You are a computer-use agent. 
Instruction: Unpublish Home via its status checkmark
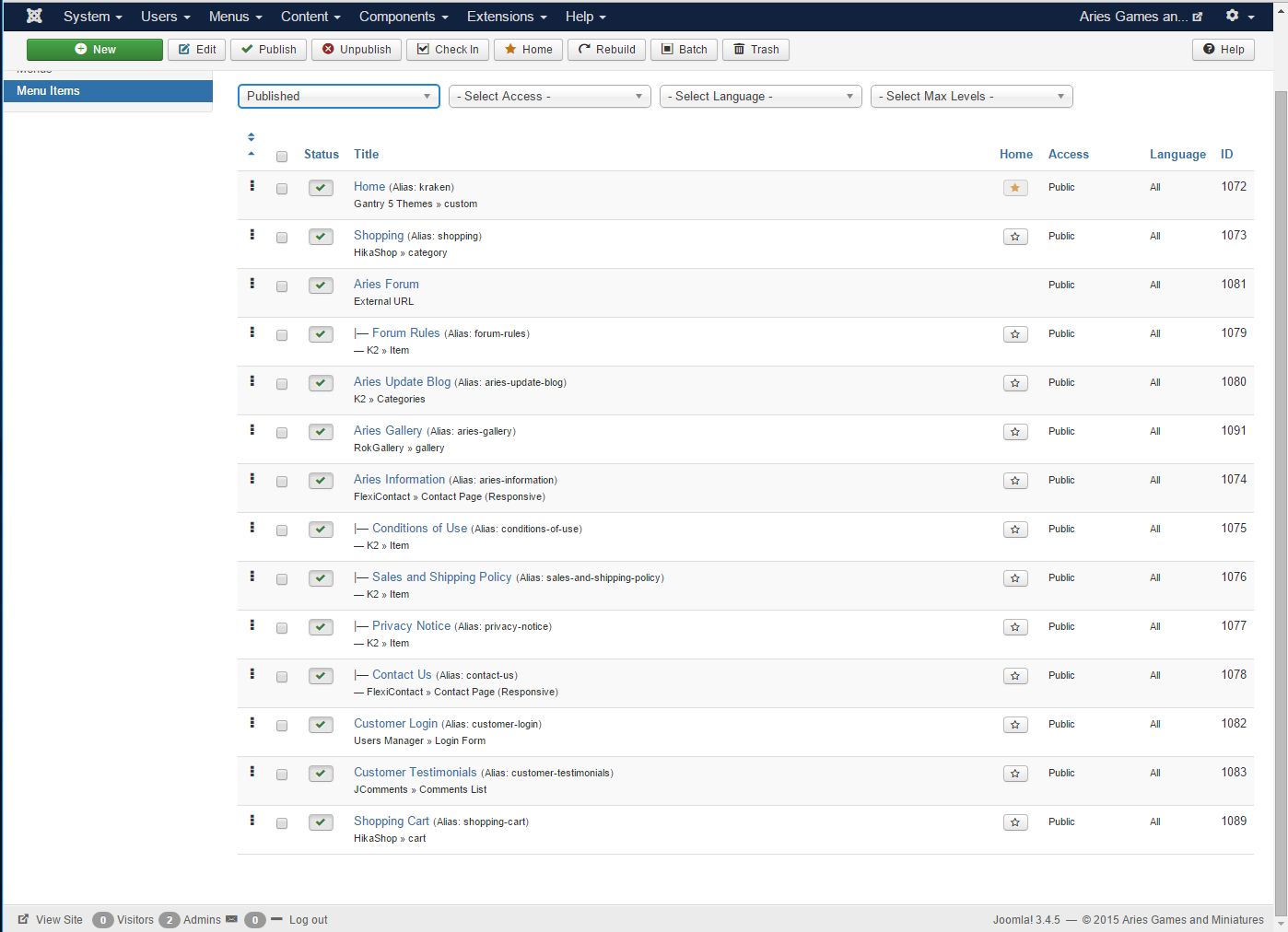coord(321,188)
